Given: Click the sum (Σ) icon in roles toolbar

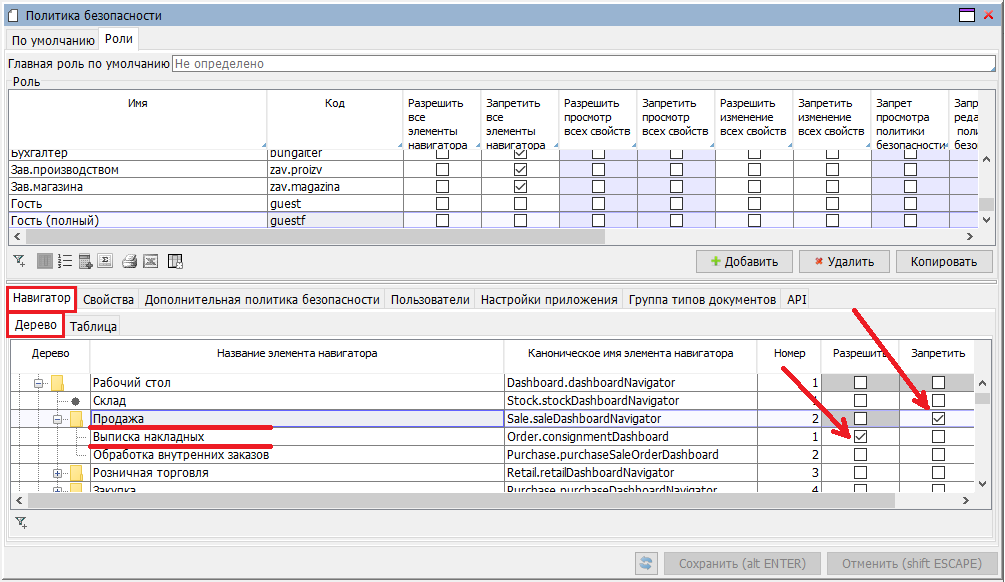Looking at the screenshot, I should click(x=105, y=262).
